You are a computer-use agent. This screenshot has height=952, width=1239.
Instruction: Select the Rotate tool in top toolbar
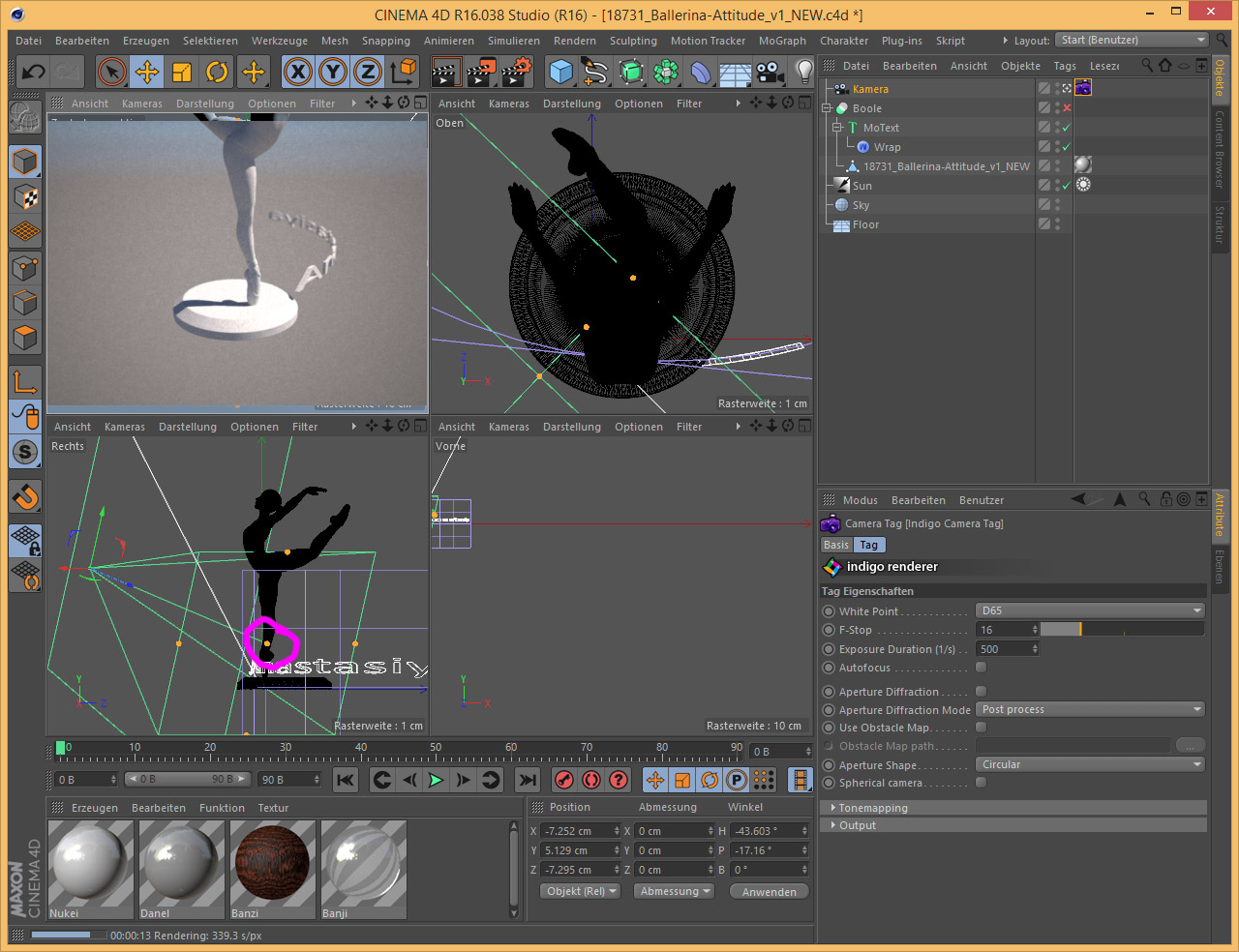(217, 72)
